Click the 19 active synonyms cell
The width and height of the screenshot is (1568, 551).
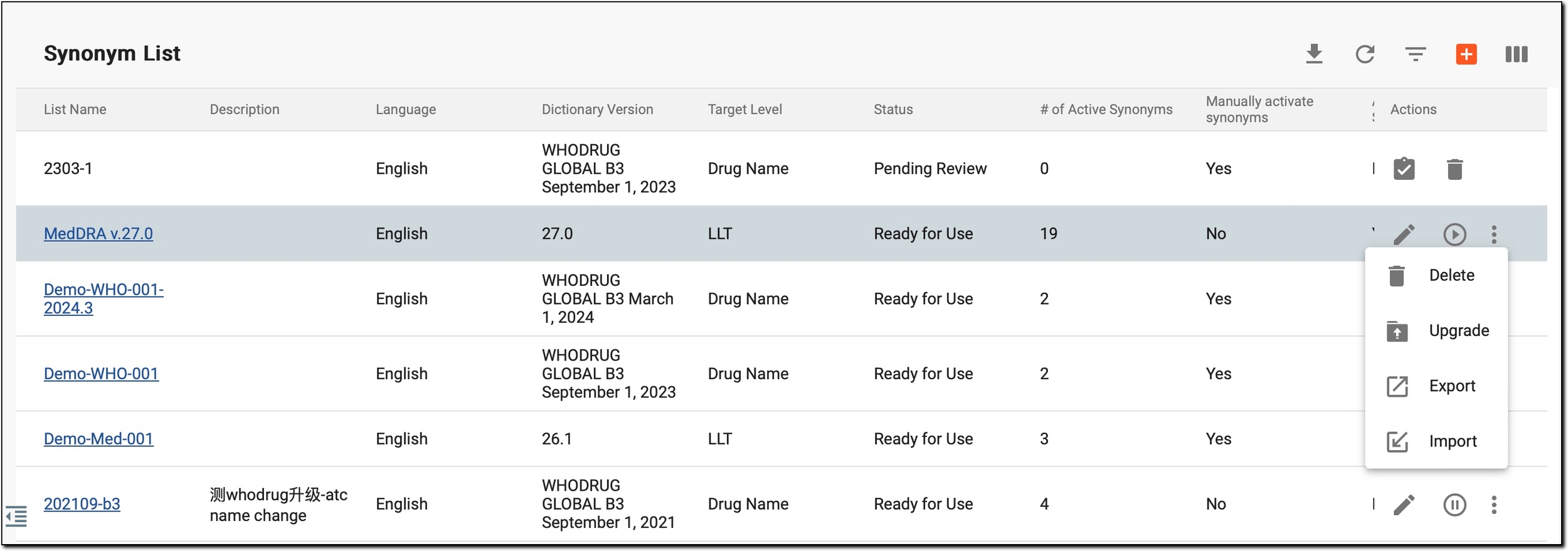point(1048,234)
